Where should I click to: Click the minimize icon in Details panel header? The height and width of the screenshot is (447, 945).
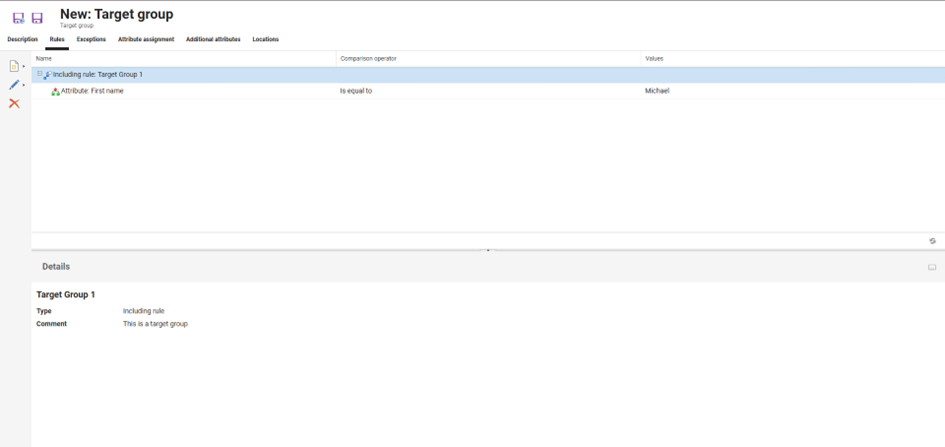(932, 267)
